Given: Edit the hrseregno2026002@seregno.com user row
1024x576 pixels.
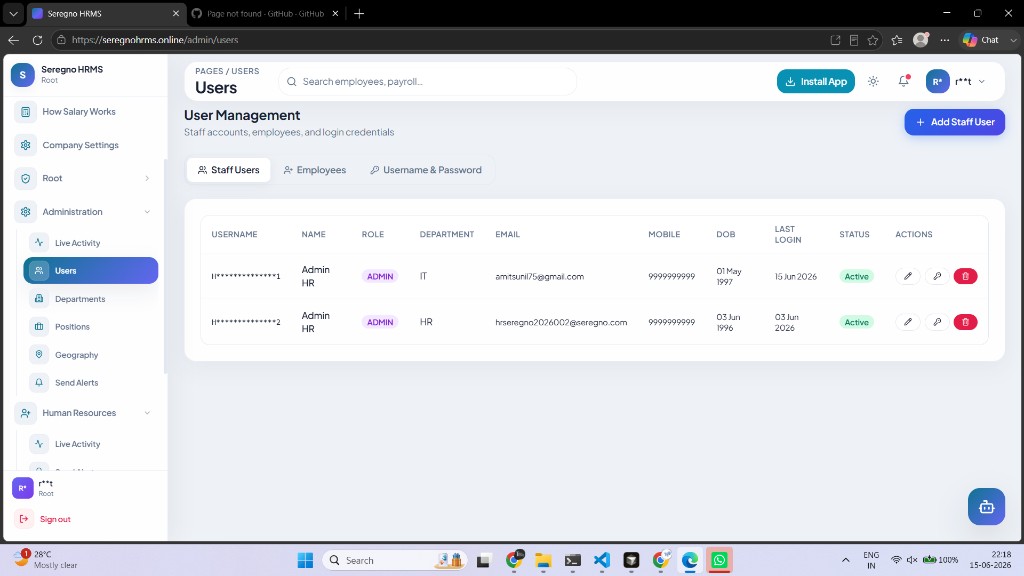Looking at the screenshot, I should tap(908, 322).
